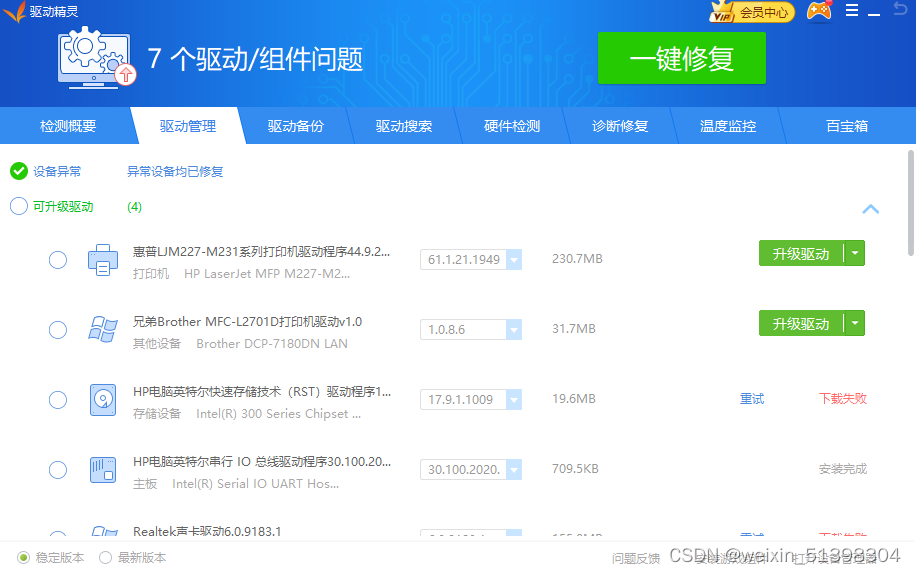This screenshot has height=574, width=916.
Task: Collapse the 可升级驱动 section chevron
Action: tap(870, 209)
